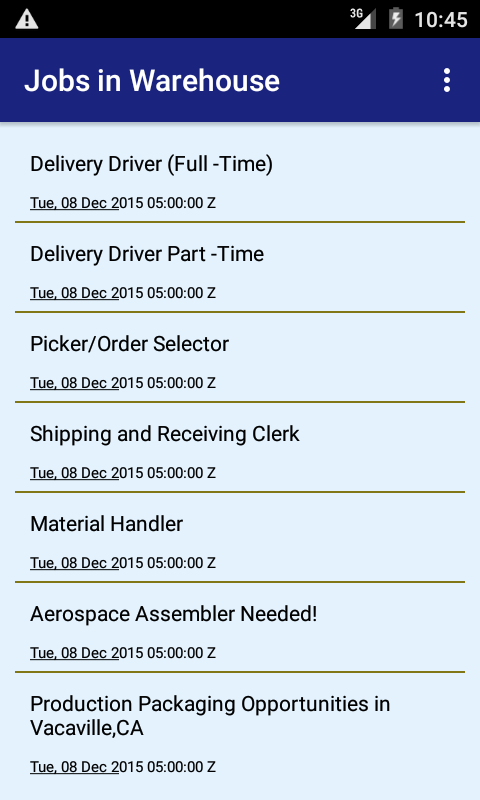Tap the date under Delivery Driver (Full -Time)
The width and height of the screenshot is (480, 800).
pyautogui.click(x=123, y=203)
